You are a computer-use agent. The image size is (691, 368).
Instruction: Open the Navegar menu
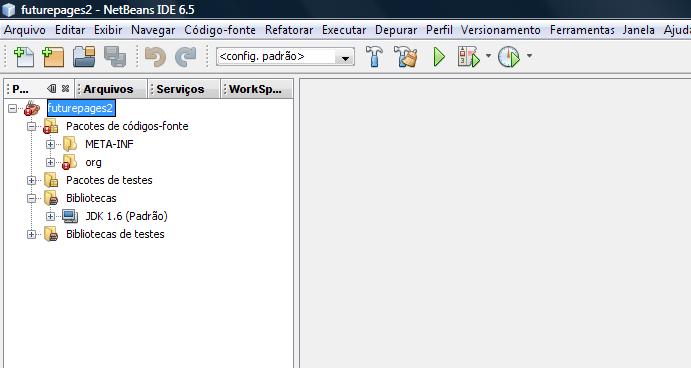tap(153, 30)
